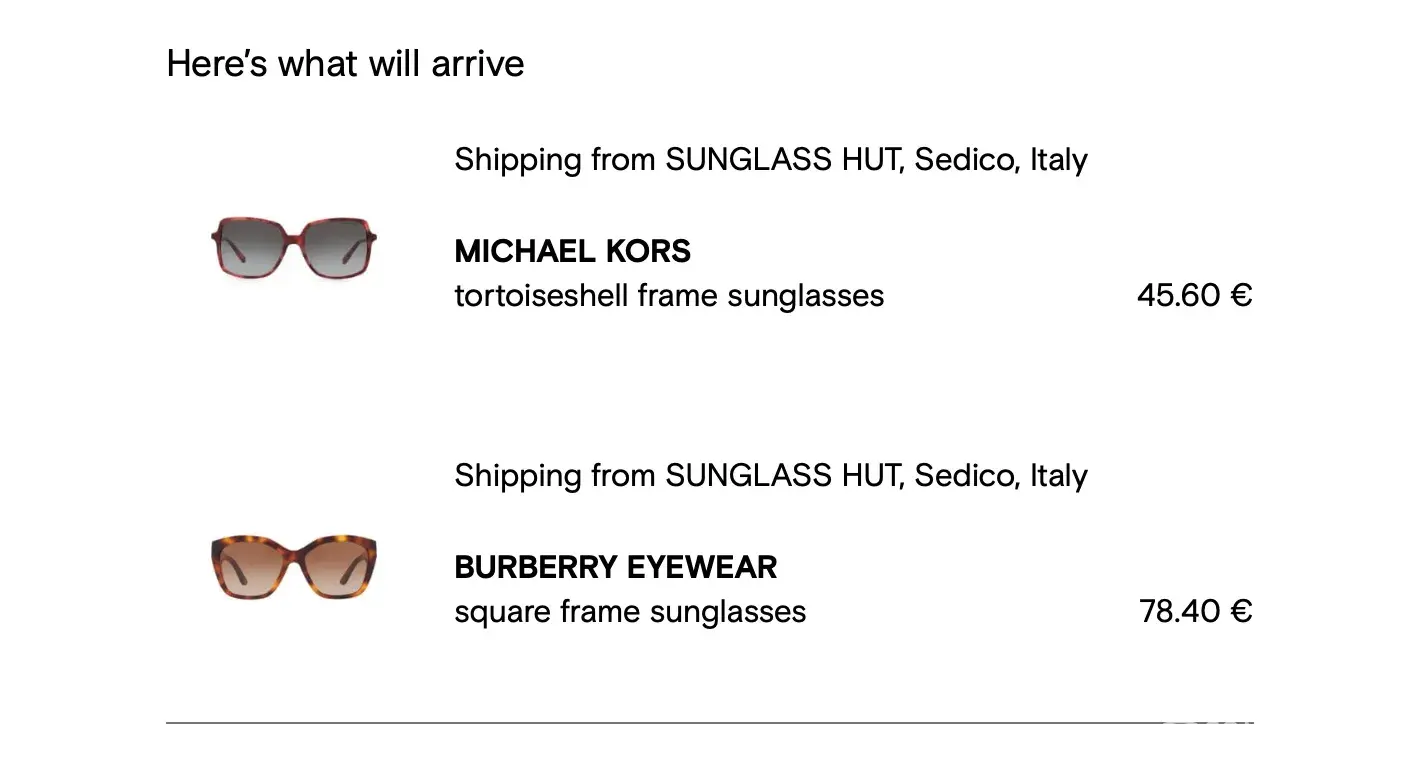
Task: Open the BURBERRY EYEWEAR brand name
Action: (615, 567)
